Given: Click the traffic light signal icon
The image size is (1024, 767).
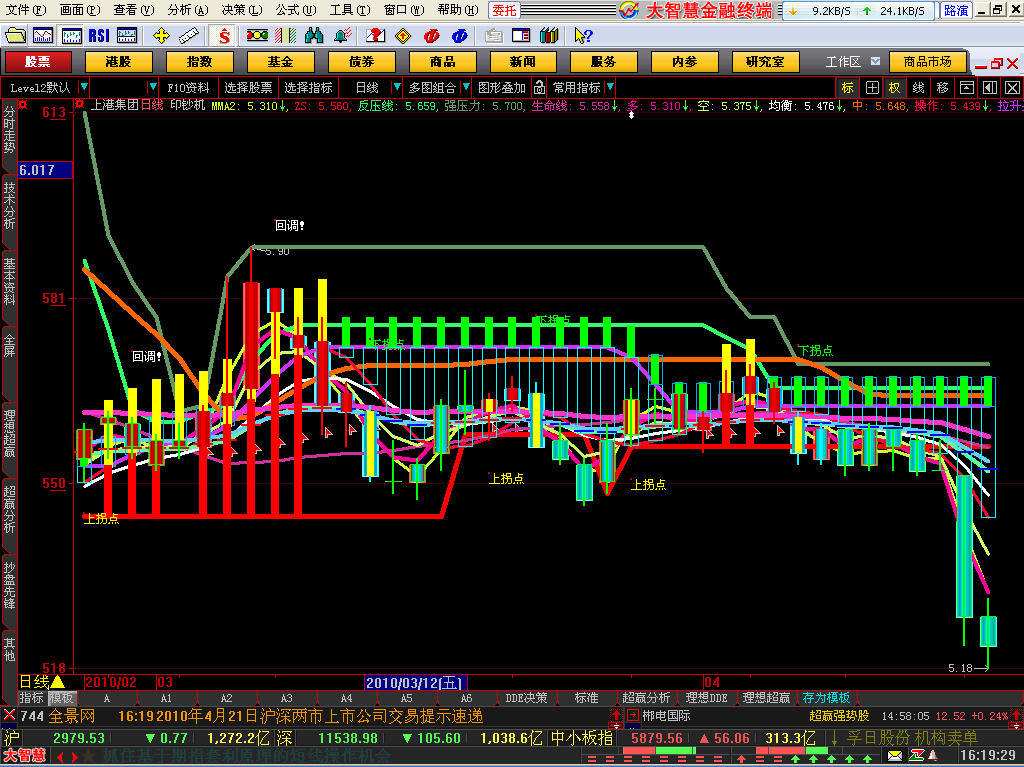Looking at the screenshot, I should [257, 36].
